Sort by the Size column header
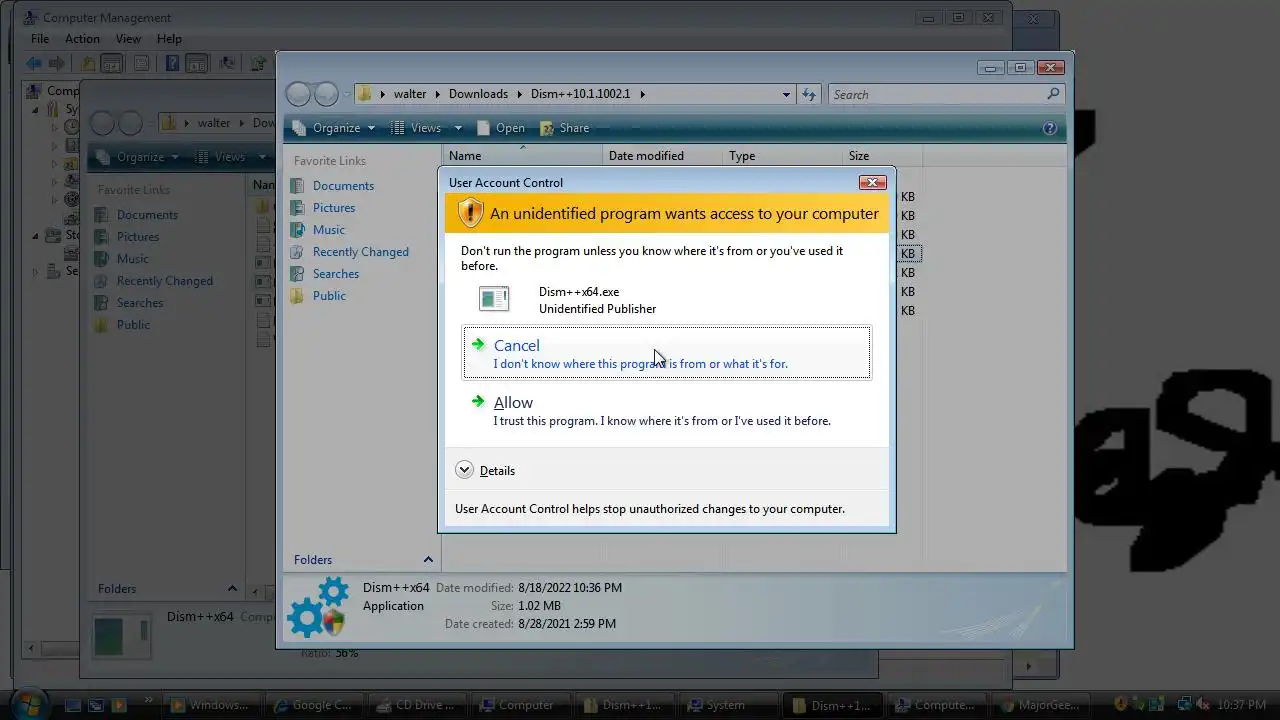The image size is (1280, 720). (x=882, y=156)
